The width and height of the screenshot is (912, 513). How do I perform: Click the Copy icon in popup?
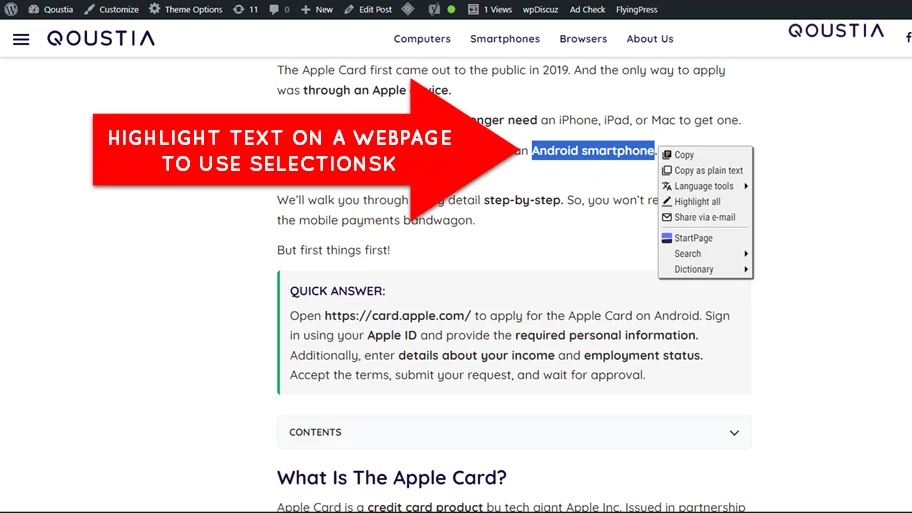click(x=667, y=155)
